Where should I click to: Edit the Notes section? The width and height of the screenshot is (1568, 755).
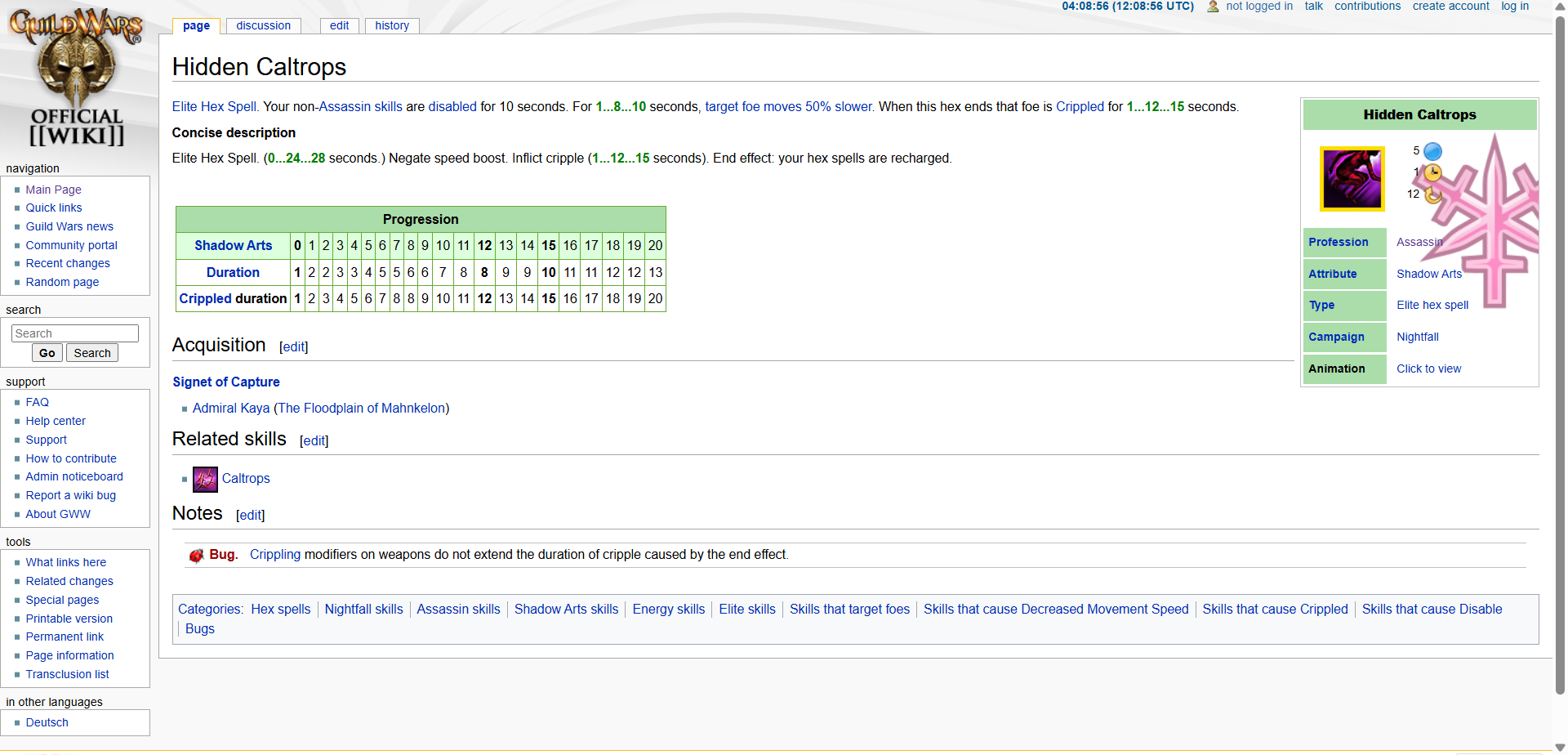[x=250, y=515]
